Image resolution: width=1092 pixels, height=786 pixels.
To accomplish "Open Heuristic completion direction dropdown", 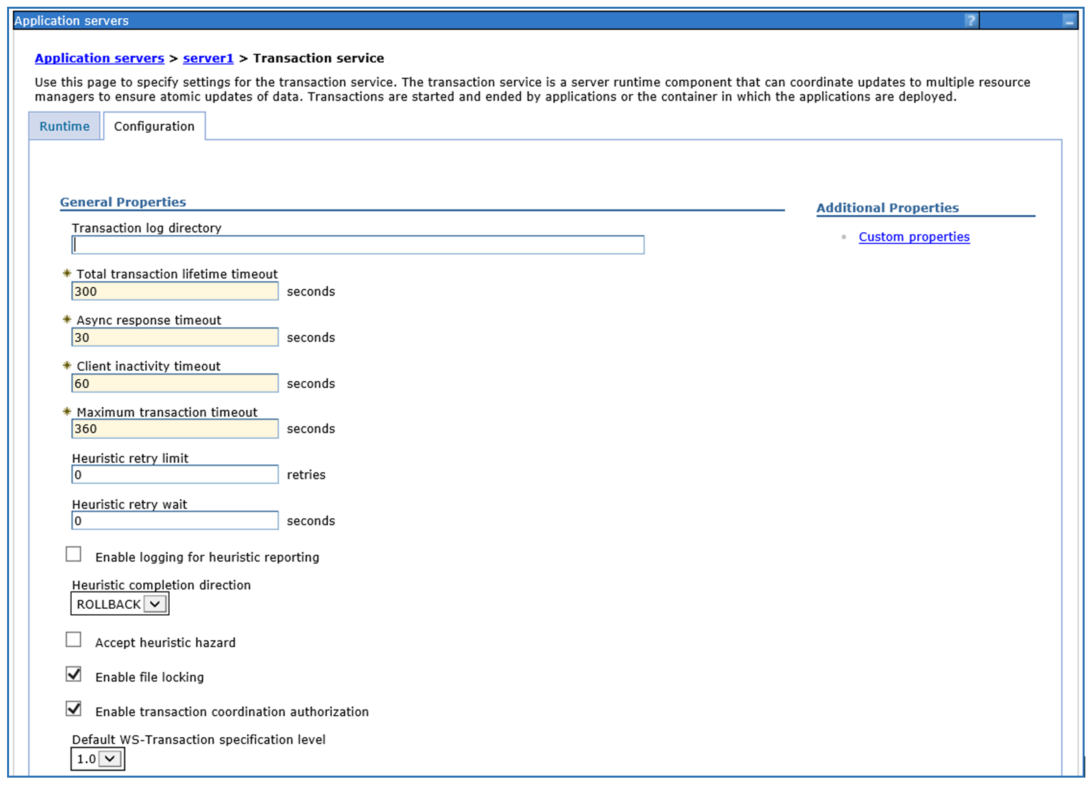I will coord(120,604).
